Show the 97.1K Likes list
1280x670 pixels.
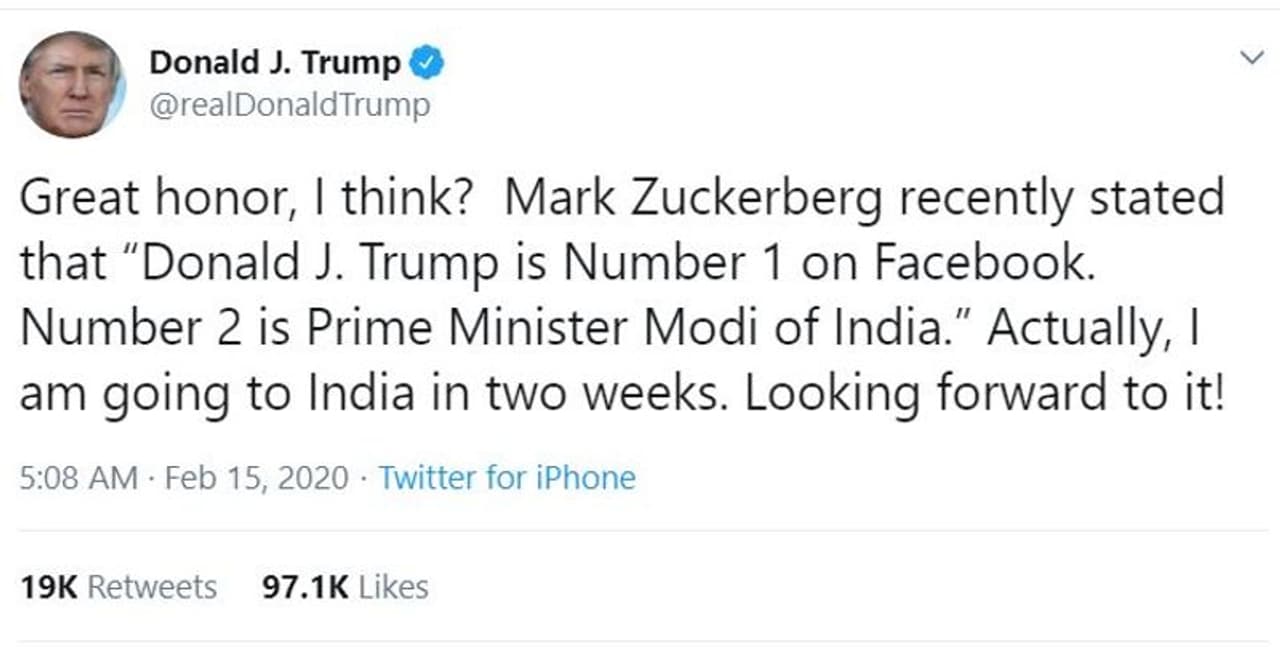(x=345, y=587)
